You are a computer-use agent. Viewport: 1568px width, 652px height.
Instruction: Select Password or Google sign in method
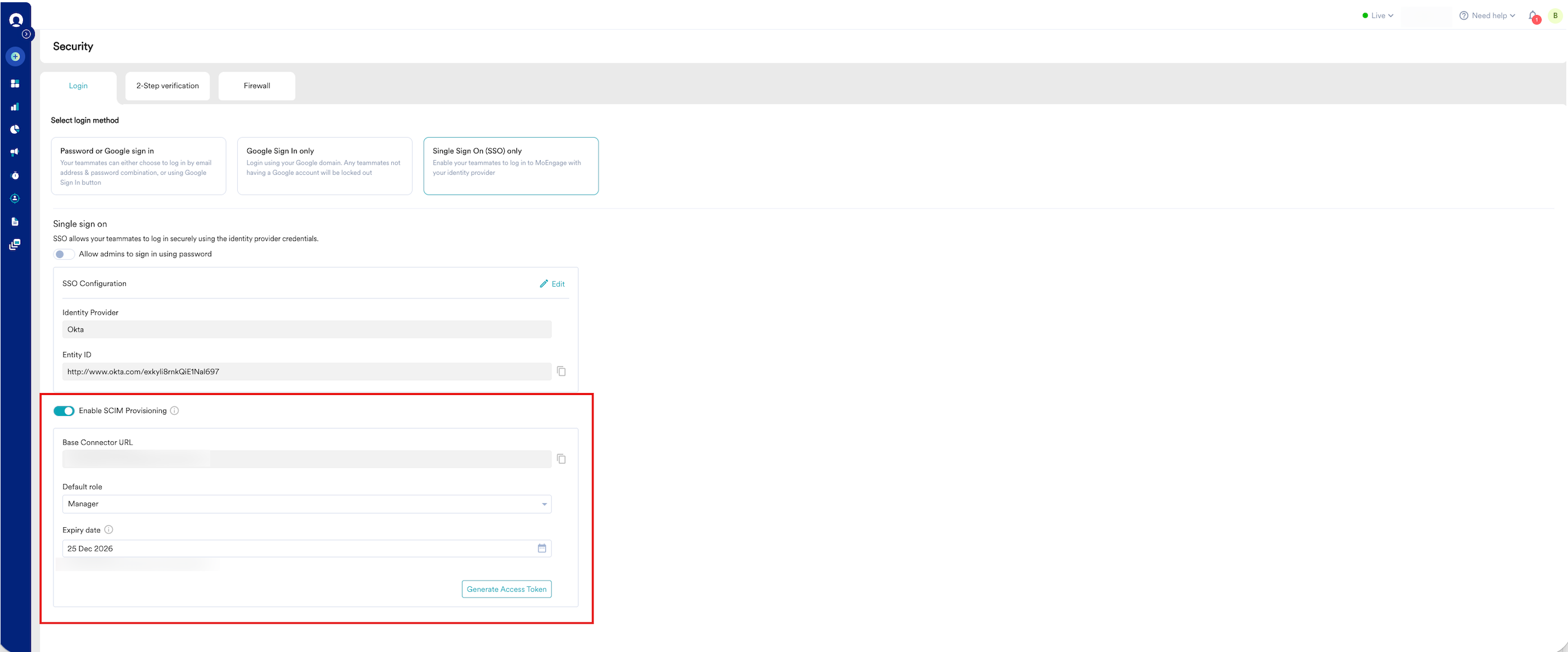138,166
